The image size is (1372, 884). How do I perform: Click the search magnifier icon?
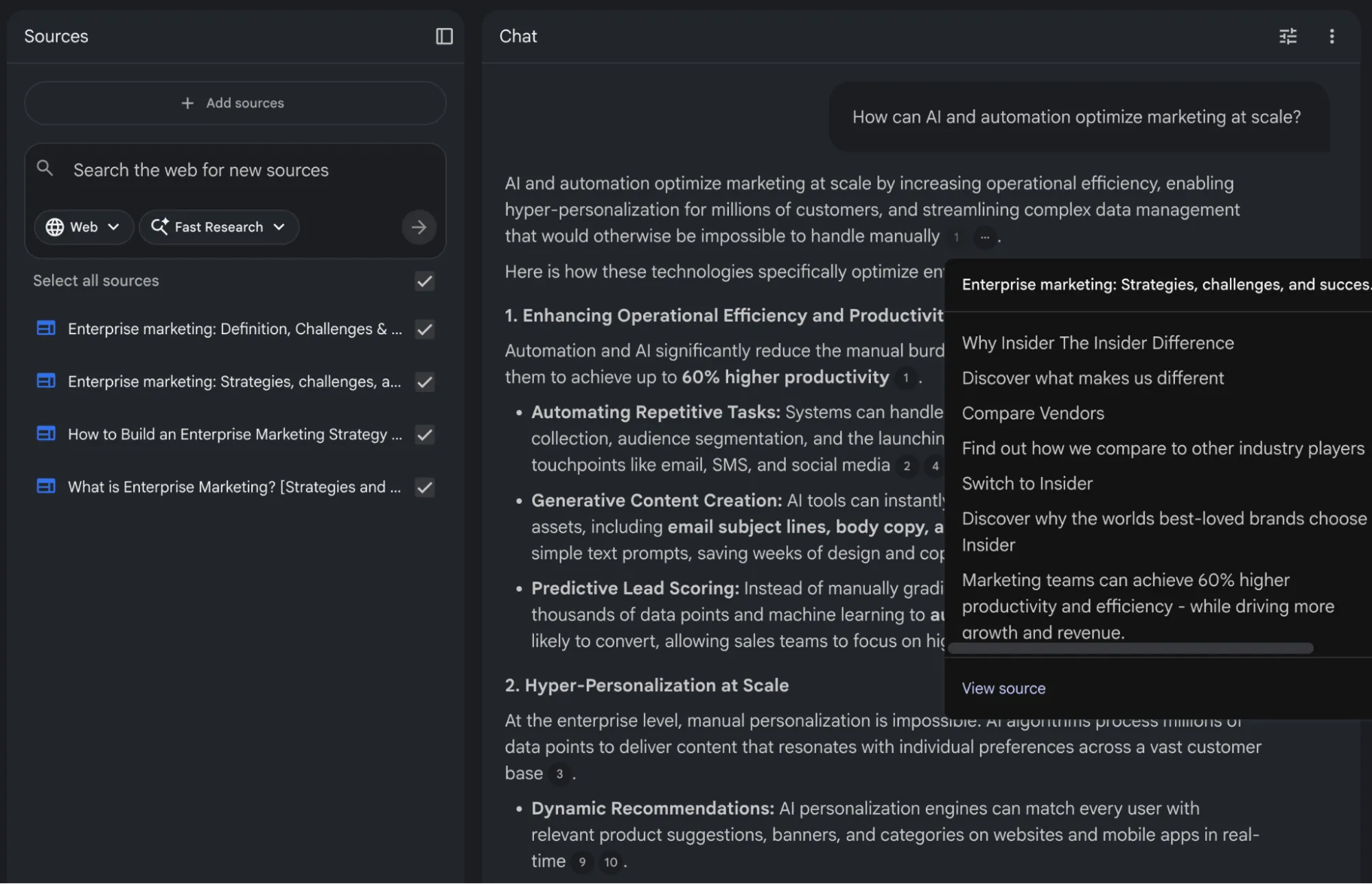[45, 168]
